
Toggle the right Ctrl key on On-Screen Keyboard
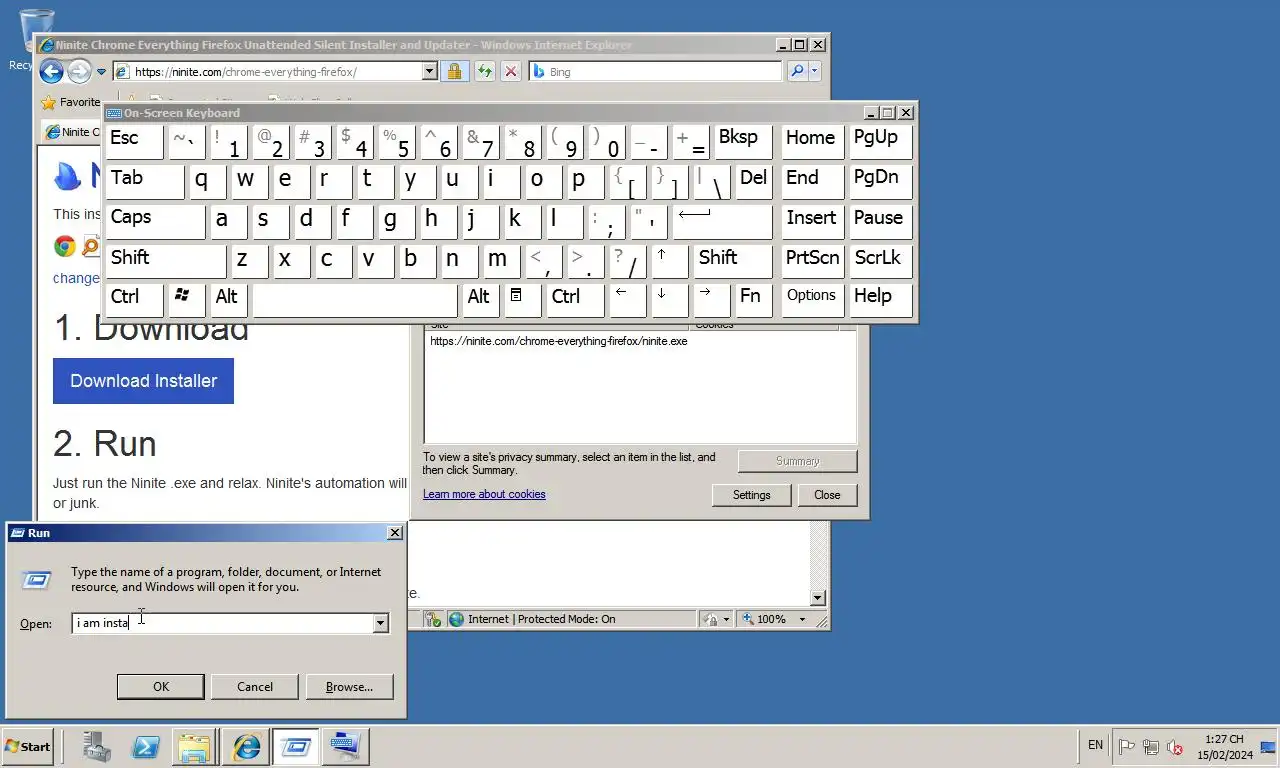[x=575, y=299]
